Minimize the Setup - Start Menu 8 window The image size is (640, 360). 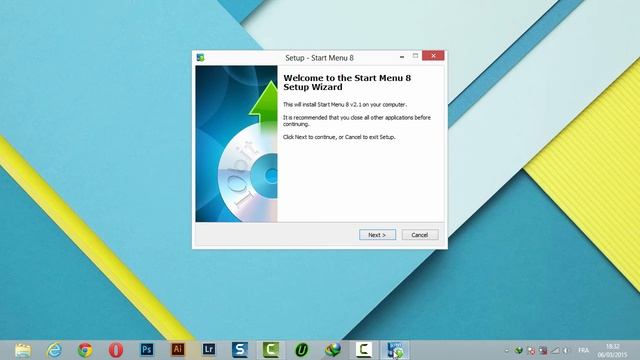pos(402,56)
